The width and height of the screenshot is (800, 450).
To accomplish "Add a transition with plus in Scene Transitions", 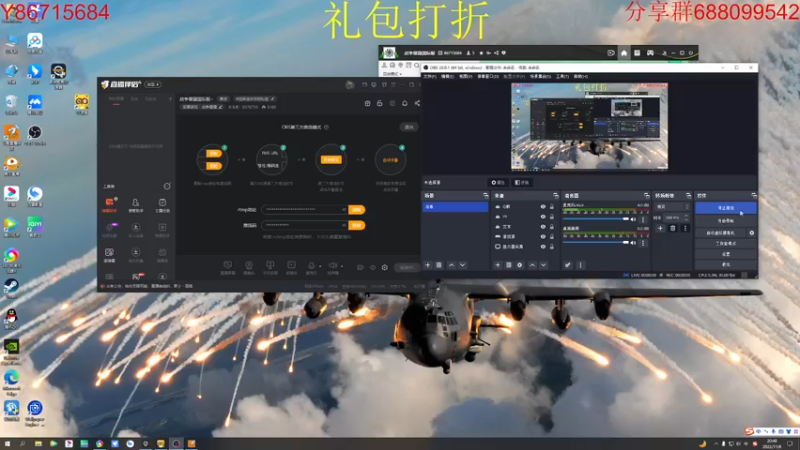I will tap(660, 229).
